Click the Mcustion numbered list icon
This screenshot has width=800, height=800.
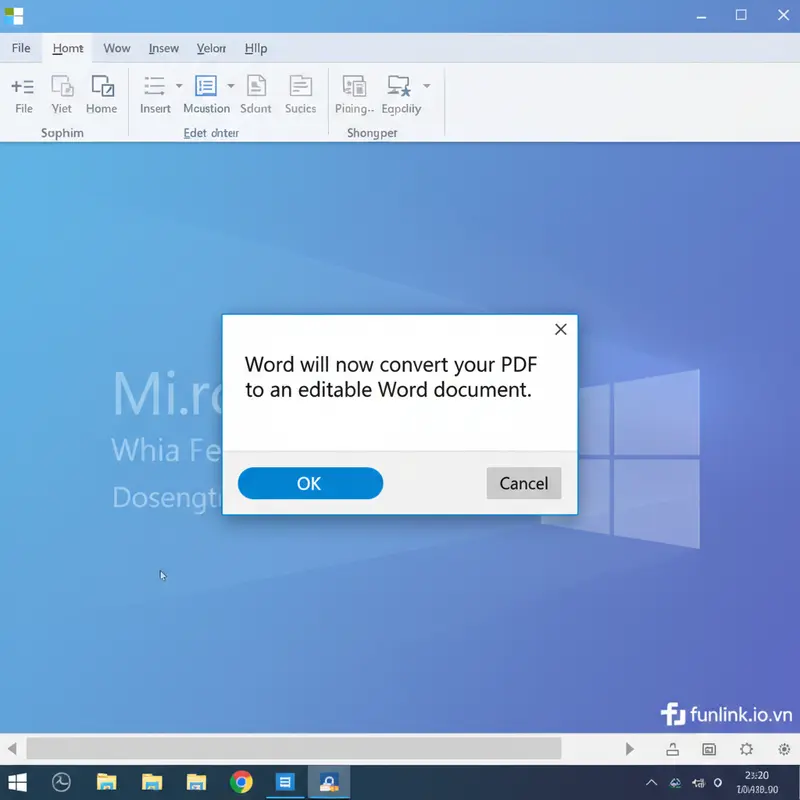coord(204,85)
